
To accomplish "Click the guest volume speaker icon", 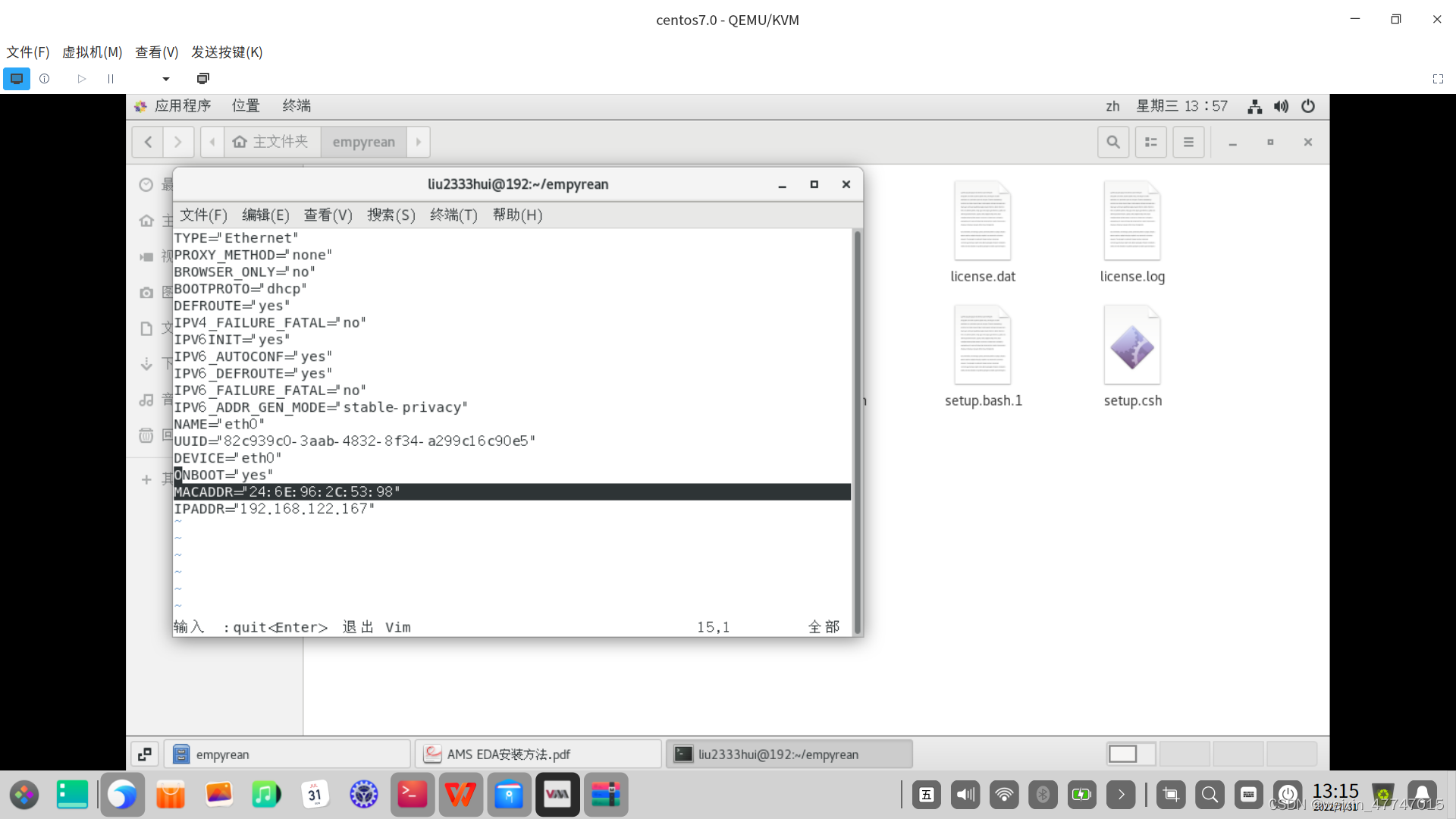I will point(1281,106).
